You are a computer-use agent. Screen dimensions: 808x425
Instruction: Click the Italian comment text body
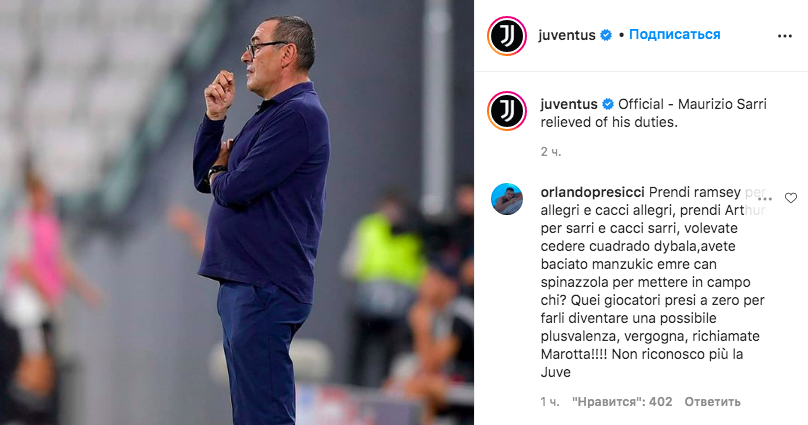pos(653,282)
